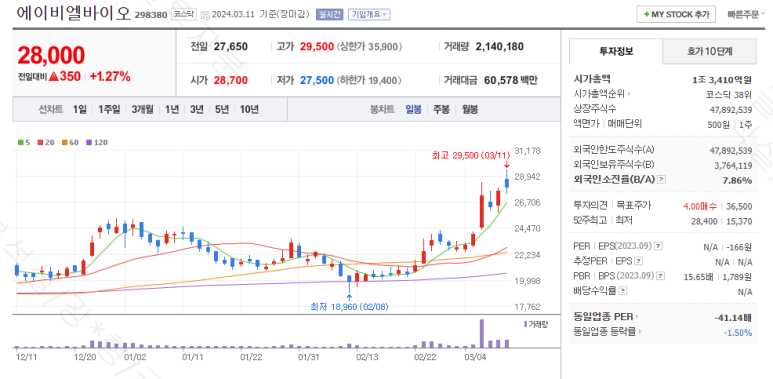Click the 코스닥 38위 ranking value
This screenshot has width=773, height=379.
(729, 94)
